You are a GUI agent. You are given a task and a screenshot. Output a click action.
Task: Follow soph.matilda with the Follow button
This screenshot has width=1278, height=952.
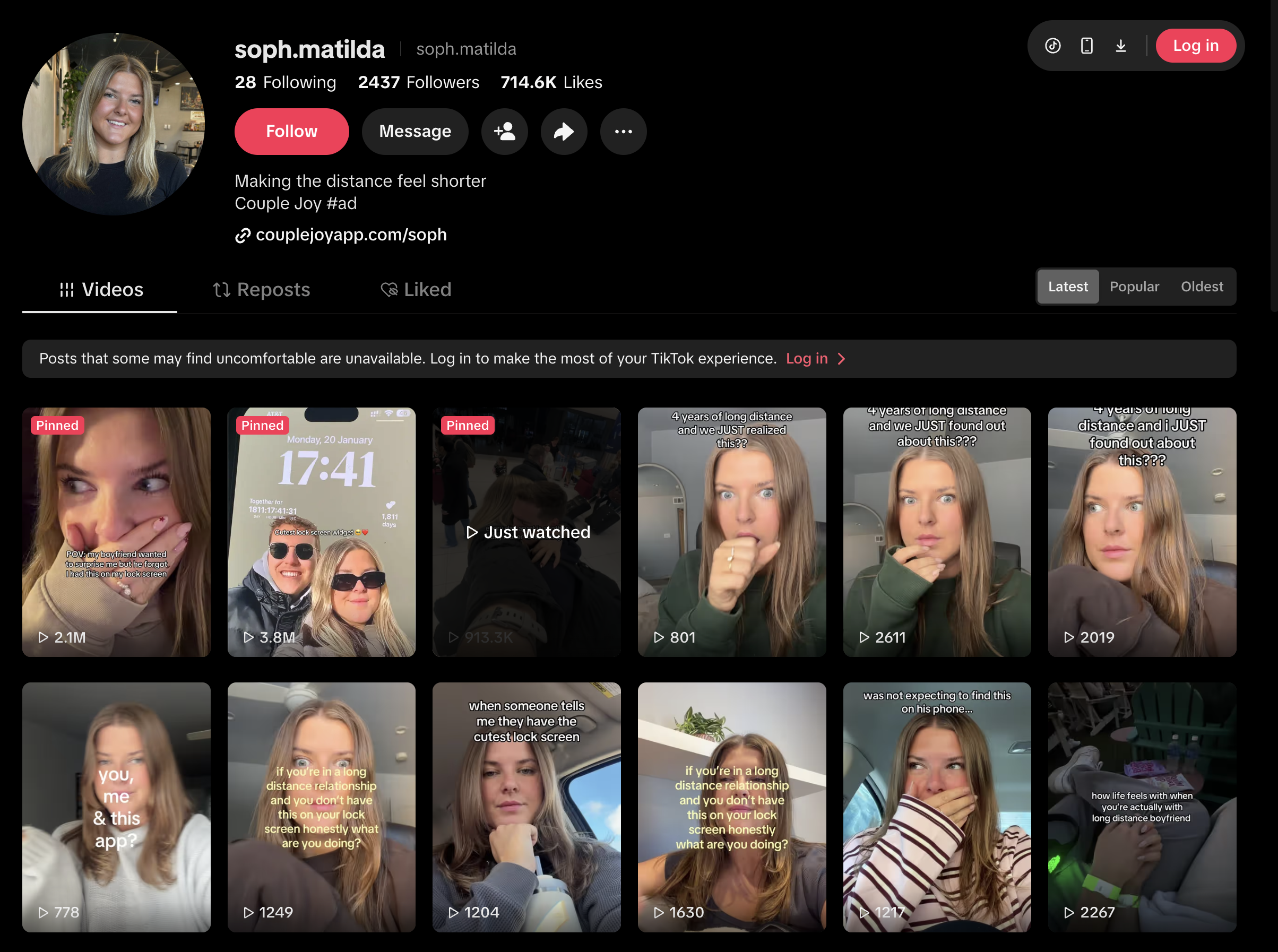click(x=291, y=132)
